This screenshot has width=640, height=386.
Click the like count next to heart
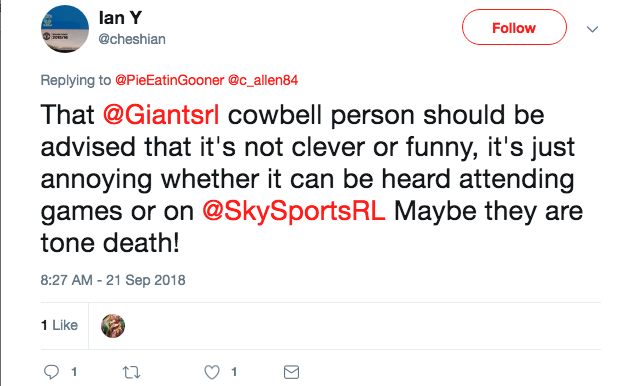point(234,372)
